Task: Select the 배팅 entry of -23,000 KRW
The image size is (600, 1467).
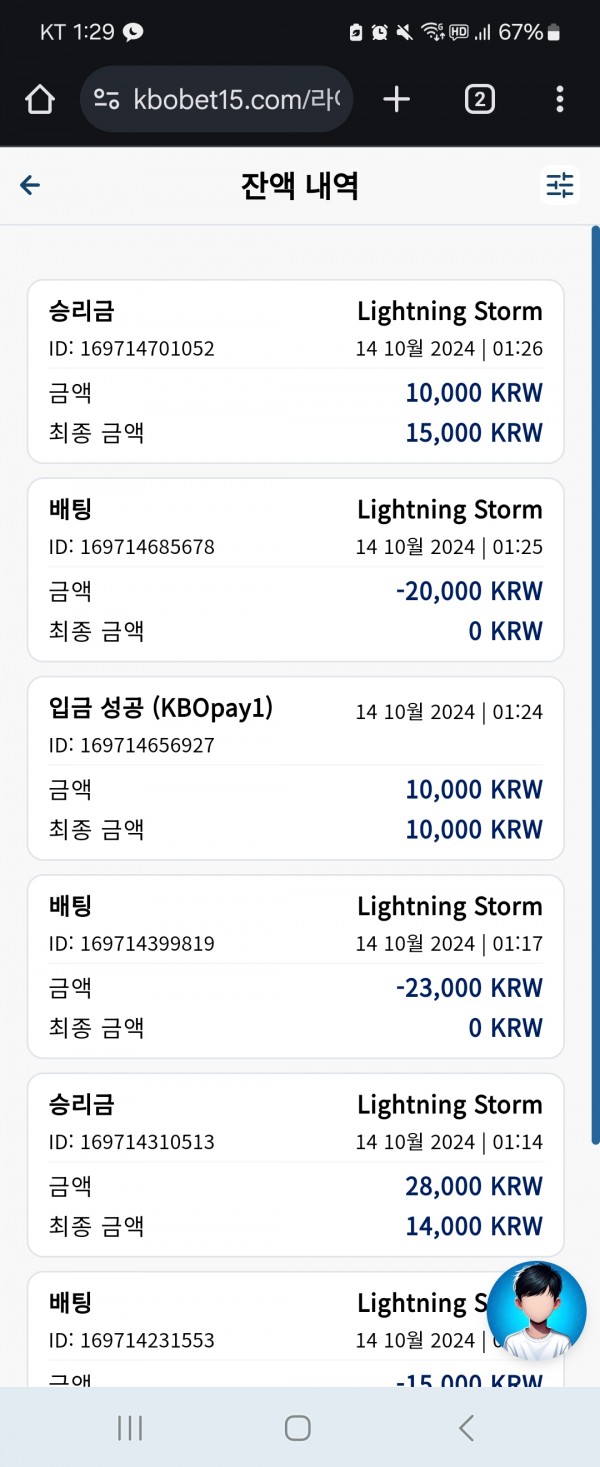Action: click(x=296, y=966)
